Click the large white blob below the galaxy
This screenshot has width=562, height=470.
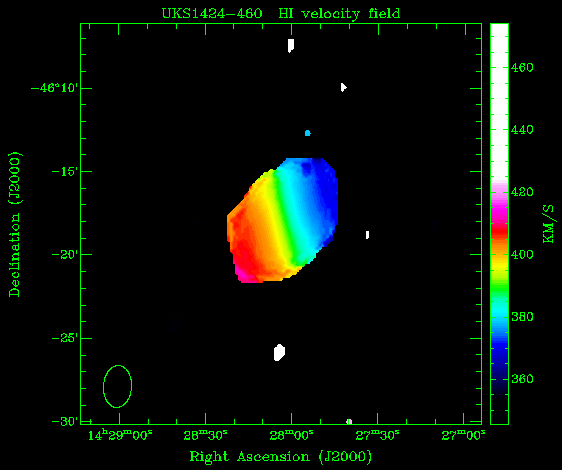279,352
